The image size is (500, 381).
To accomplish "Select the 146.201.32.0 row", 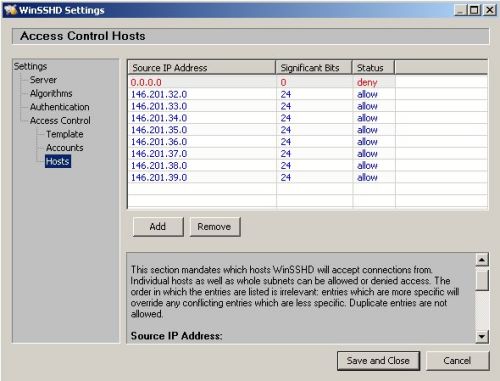I will click(308, 94).
